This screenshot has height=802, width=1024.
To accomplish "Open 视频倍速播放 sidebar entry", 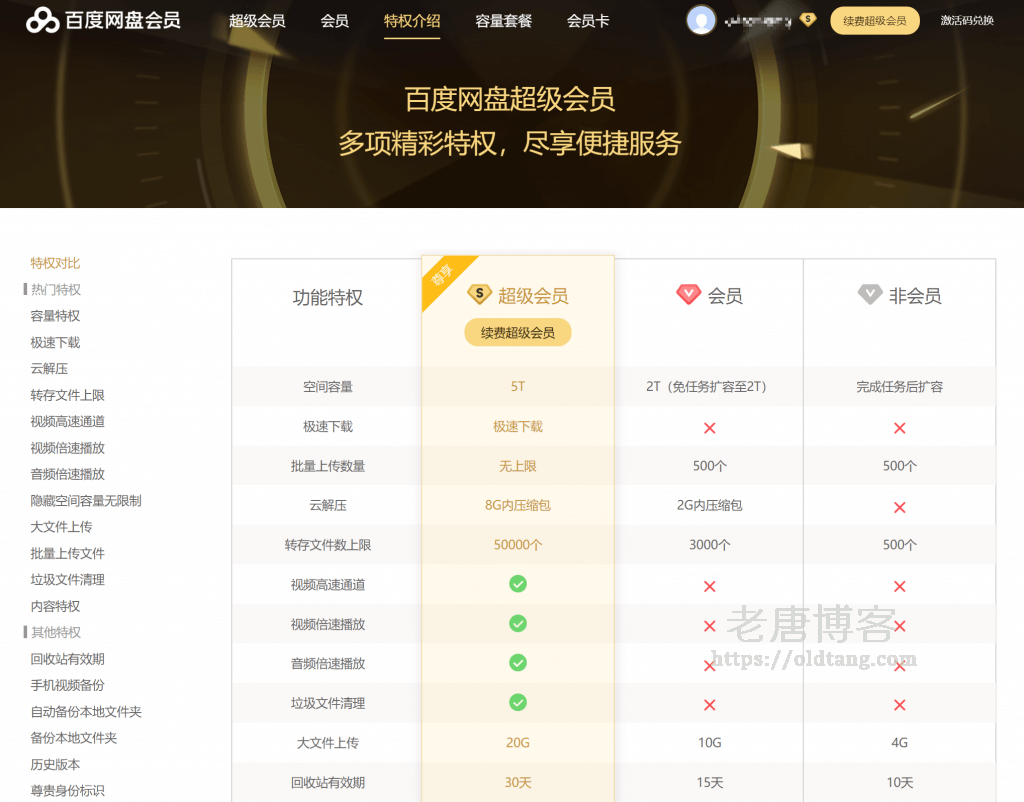I will click(x=67, y=448).
